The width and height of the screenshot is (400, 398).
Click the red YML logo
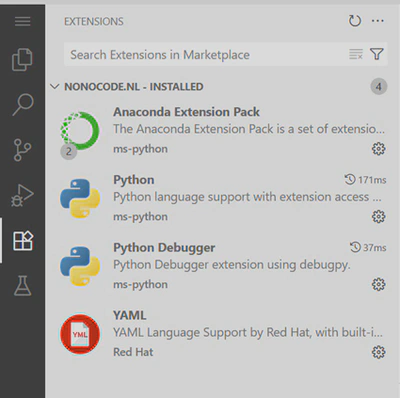tap(80, 334)
